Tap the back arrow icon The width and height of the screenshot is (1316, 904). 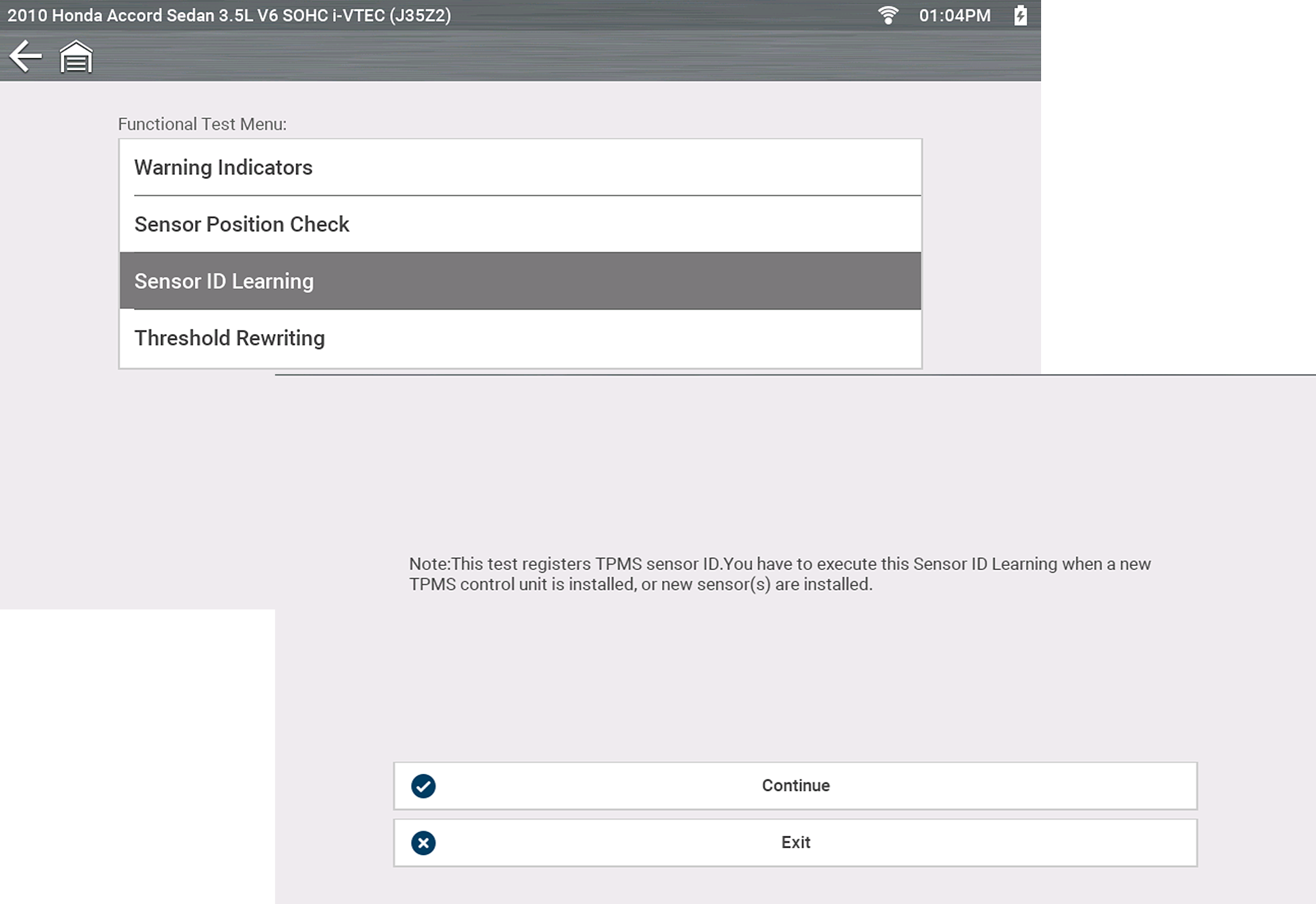[25, 56]
